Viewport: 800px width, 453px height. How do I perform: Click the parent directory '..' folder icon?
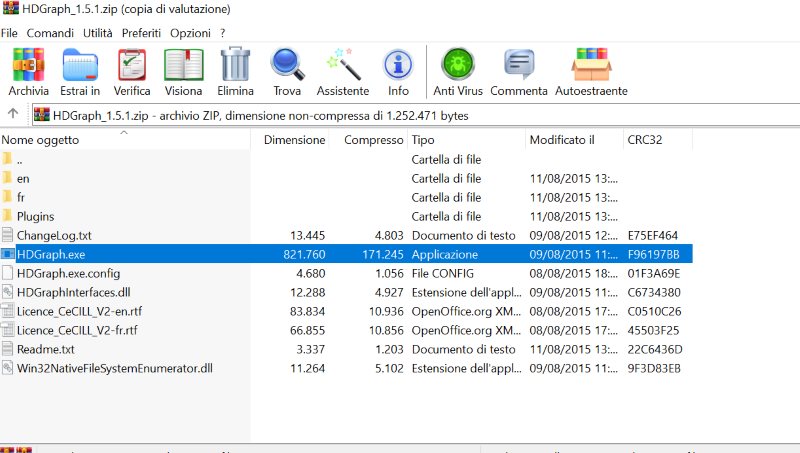click(x=7, y=158)
